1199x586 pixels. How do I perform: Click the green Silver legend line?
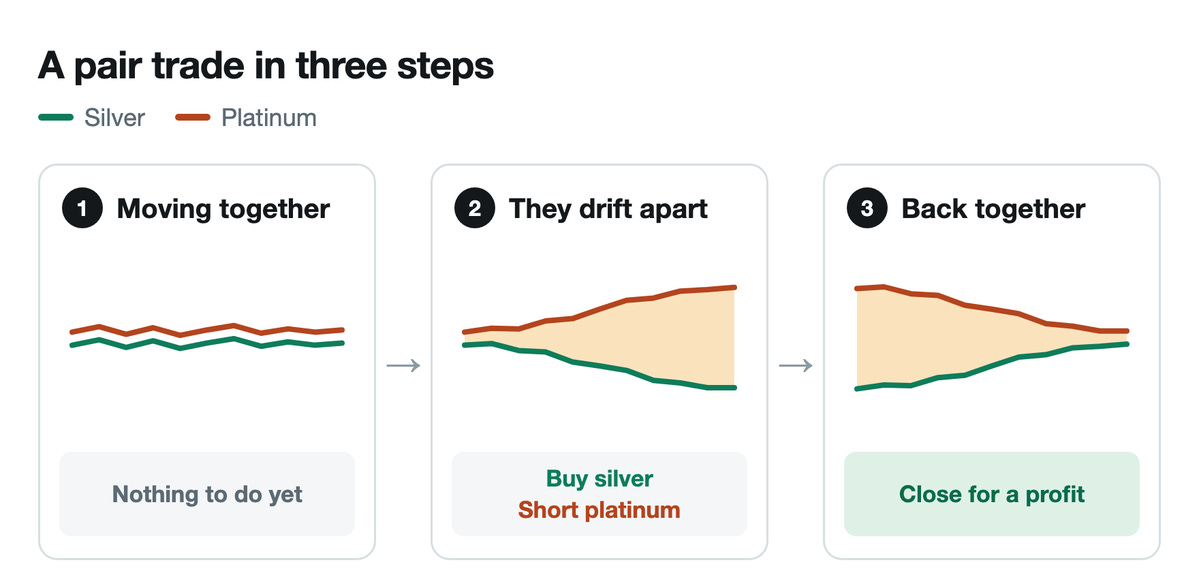(x=56, y=118)
